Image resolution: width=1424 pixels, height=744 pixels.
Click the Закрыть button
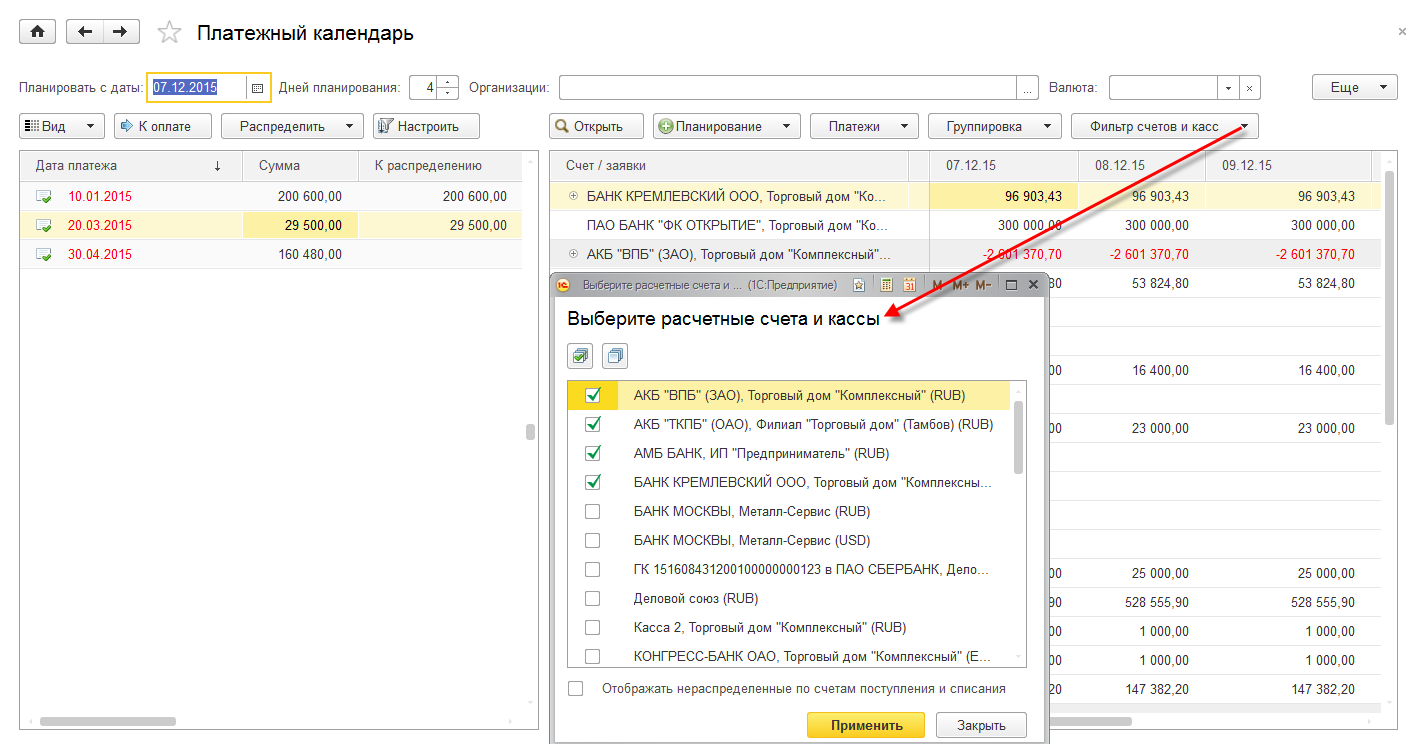tap(980, 726)
